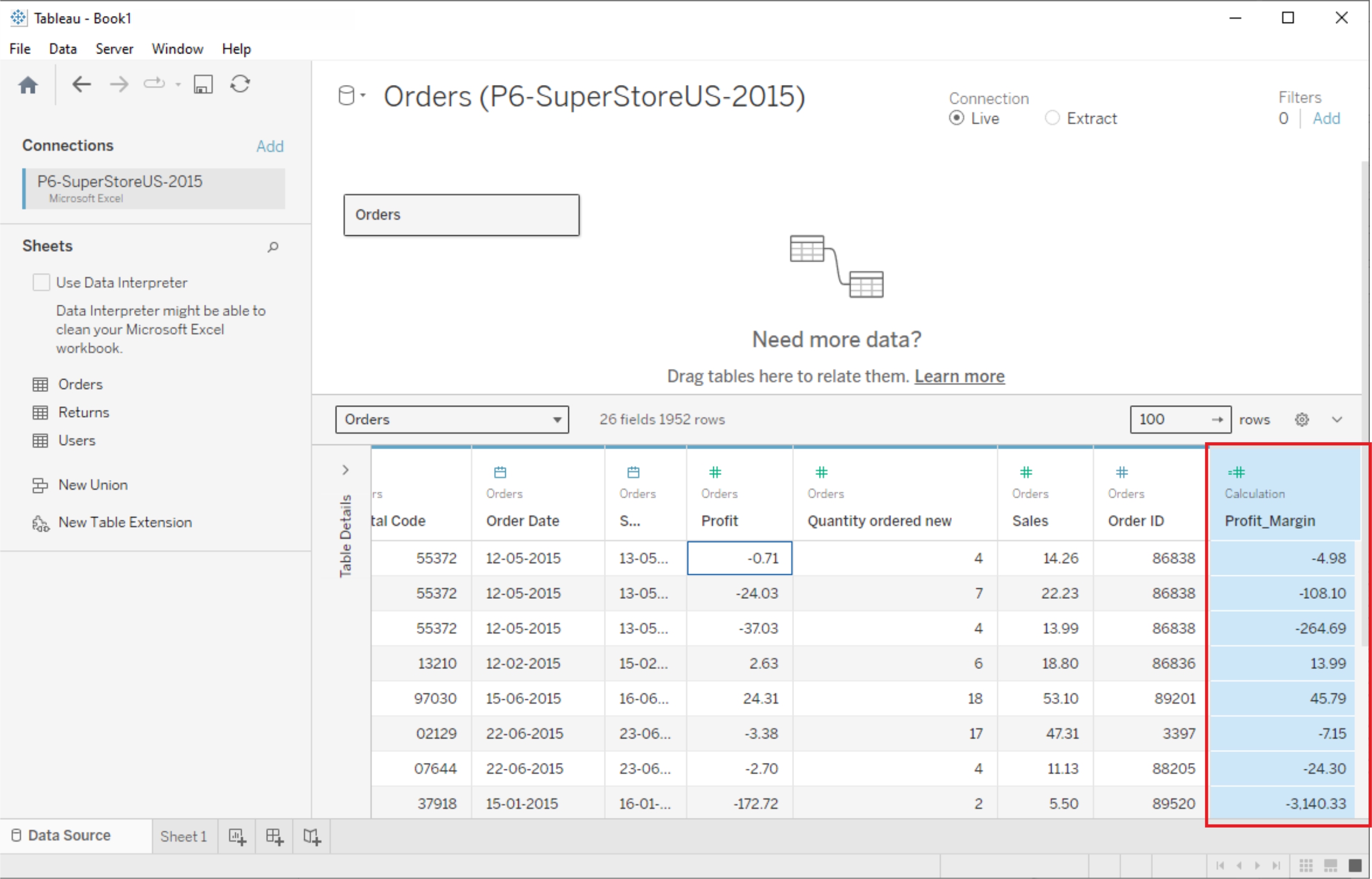Show filmstrip view icon
Viewport: 1372px width, 879px height.
1331,865
